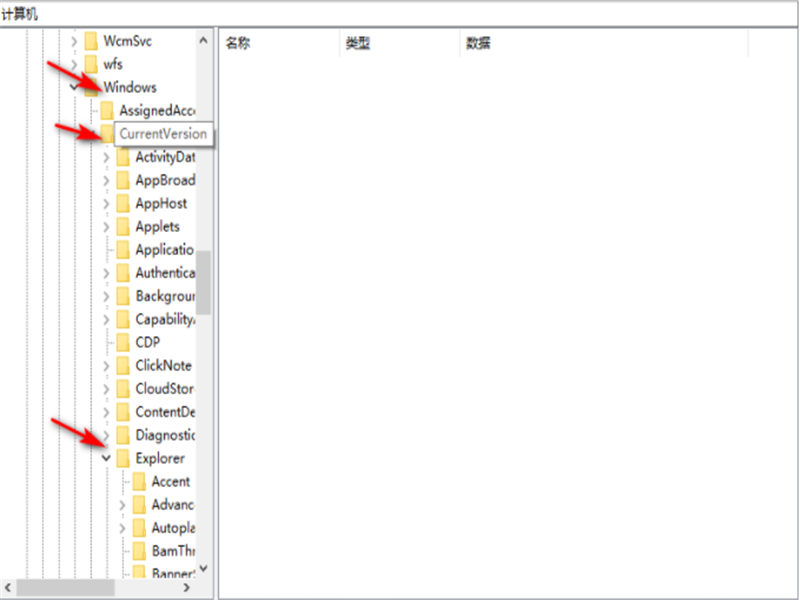Click the vertical scrollbar down arrow
This screenshot has height=600, width=800.
click(x=203, y=567)
